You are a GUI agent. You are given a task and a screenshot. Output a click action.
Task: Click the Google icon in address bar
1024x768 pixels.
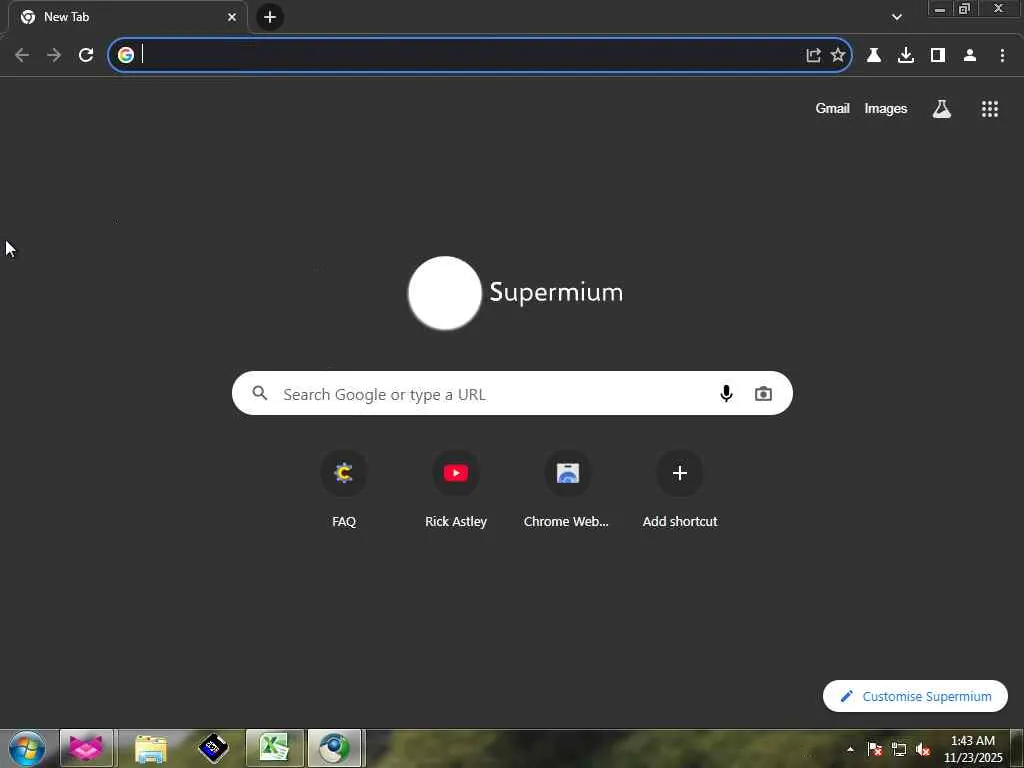[x=126, y=55]
